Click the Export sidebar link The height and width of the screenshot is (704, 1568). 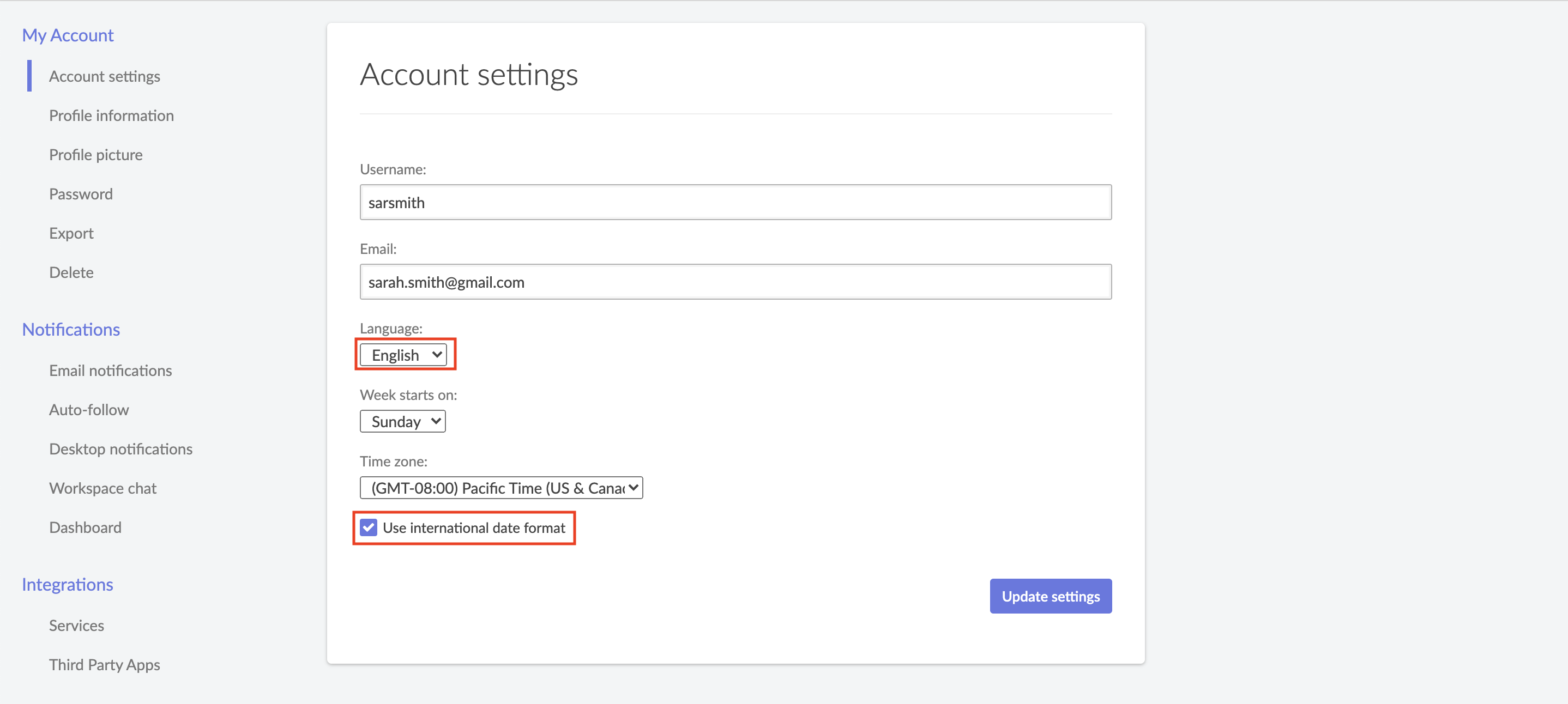(71, 232)
